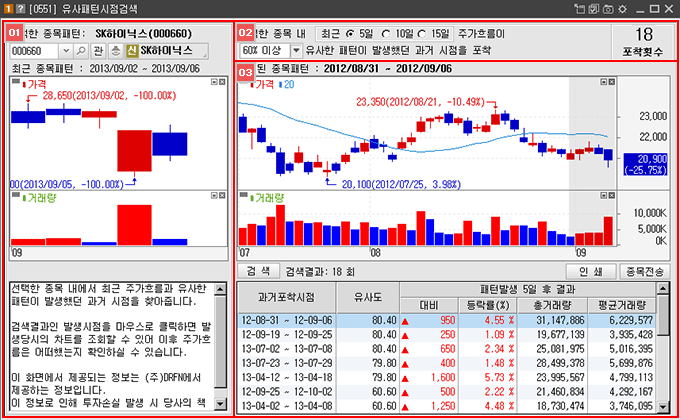Click the 신 badge beside SK하이닉스

[132, 51]
